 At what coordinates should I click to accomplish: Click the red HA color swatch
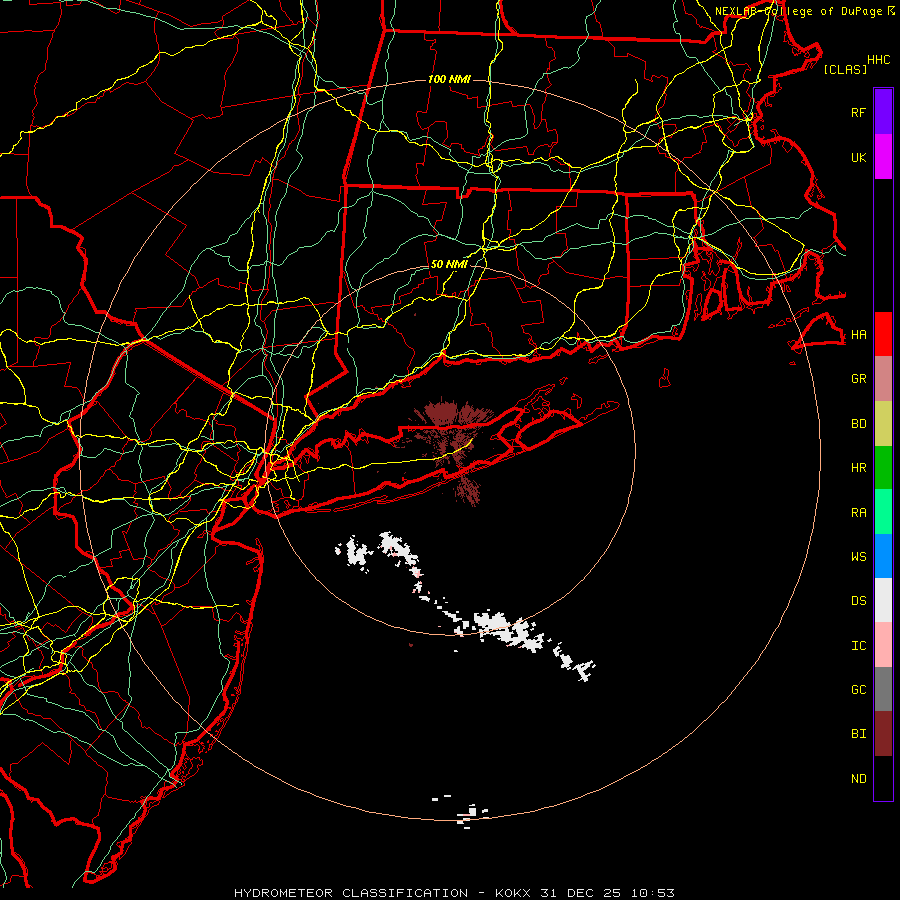[x=883, y=334]
